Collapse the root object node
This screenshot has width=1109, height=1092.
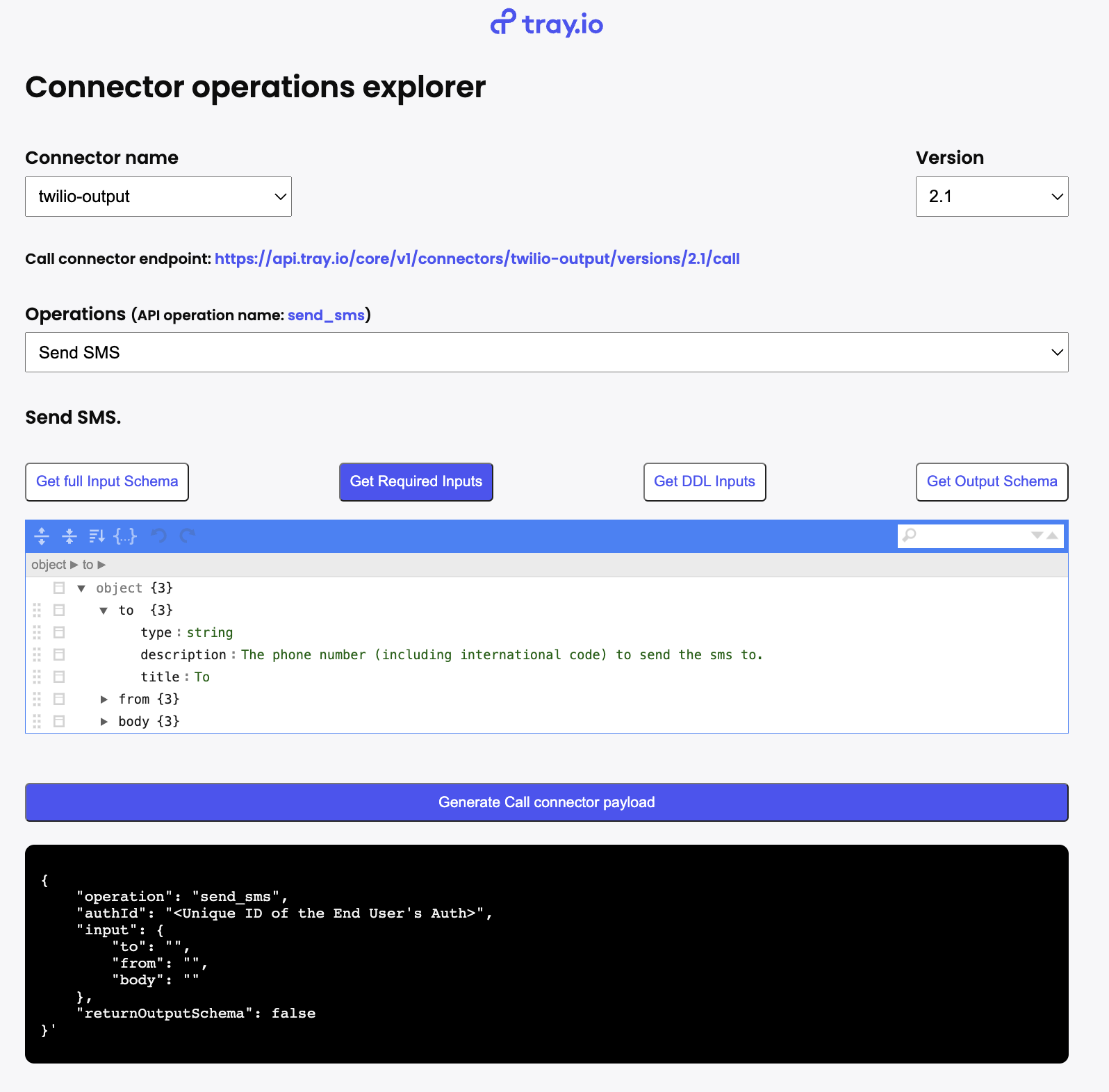pyautogui.click(x=81, y=588)
